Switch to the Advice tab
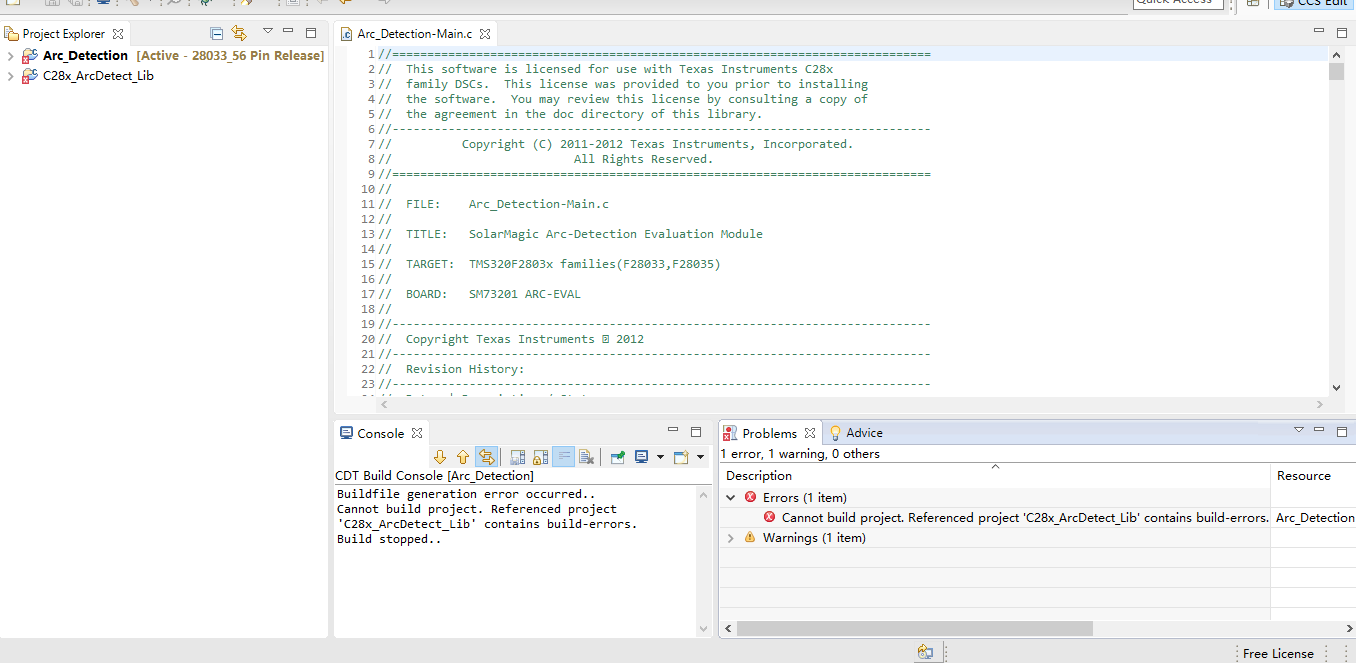Image resolution: width=1359 pixels, height=663 pixels. click(x=856, y=433)
